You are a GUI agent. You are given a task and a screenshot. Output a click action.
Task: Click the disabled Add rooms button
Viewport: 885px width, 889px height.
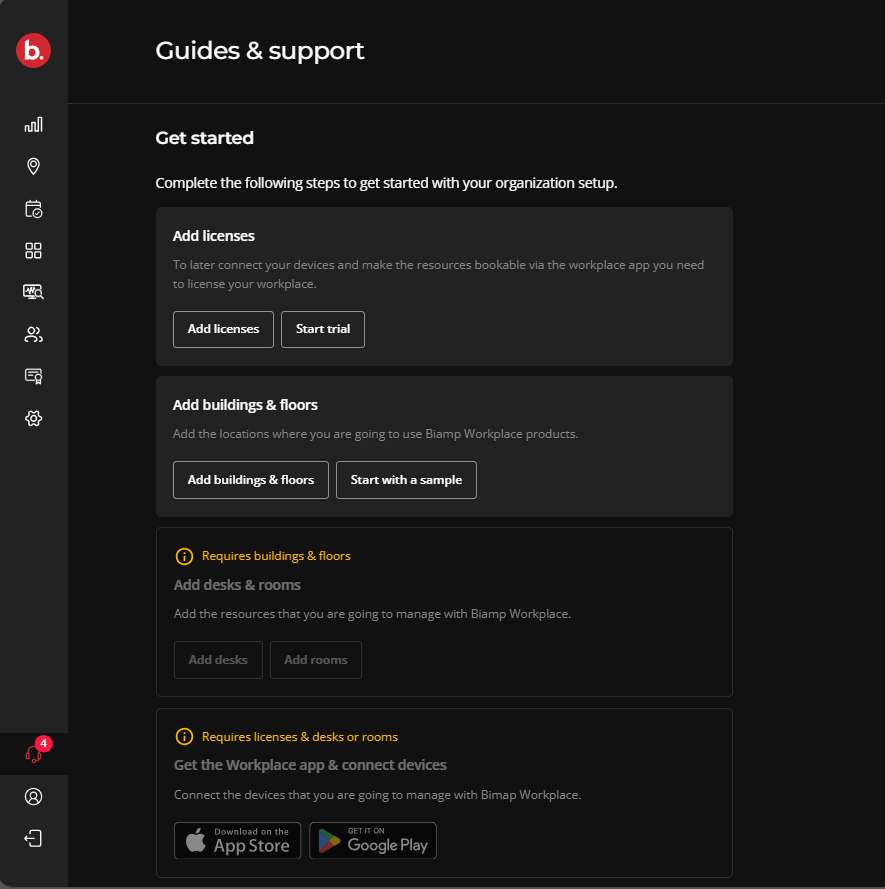316,660
